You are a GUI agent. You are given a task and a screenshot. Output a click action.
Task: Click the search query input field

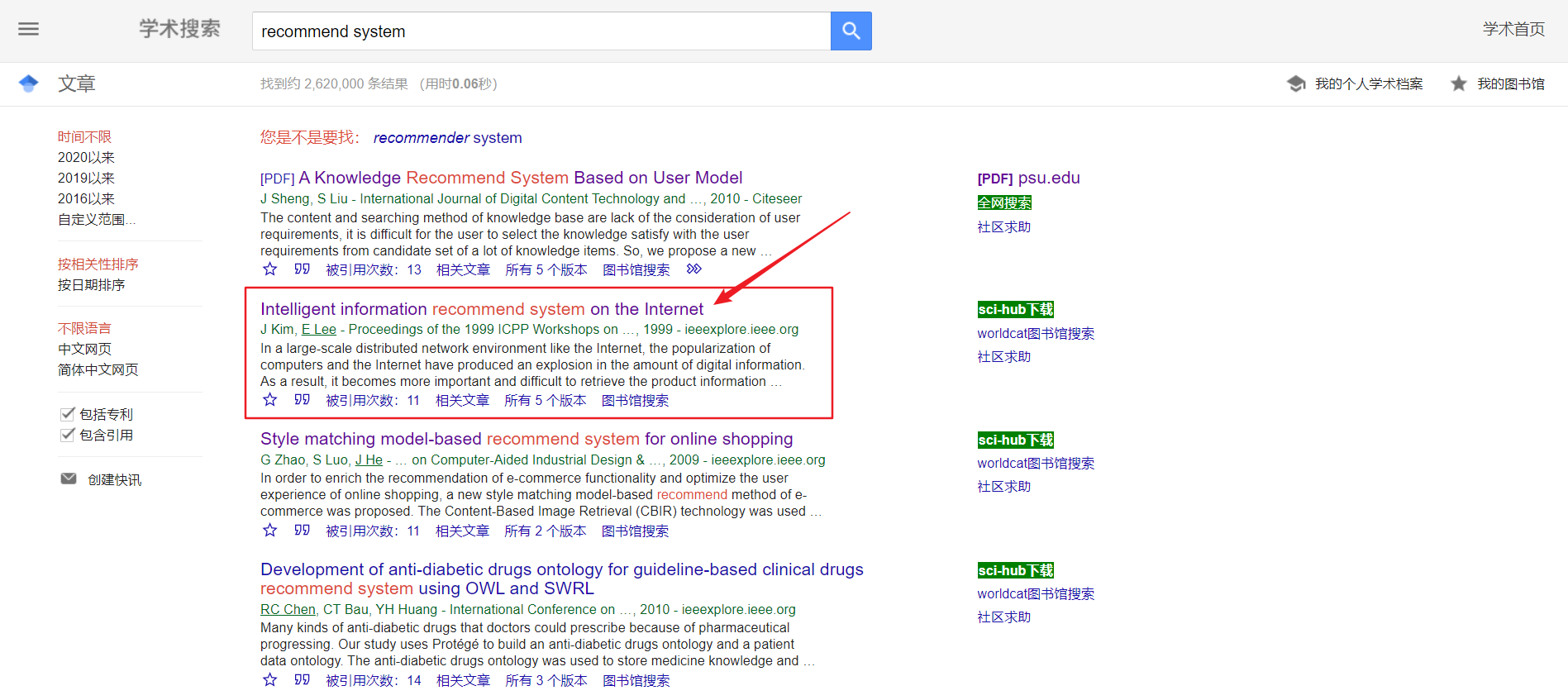click(541, 31)
